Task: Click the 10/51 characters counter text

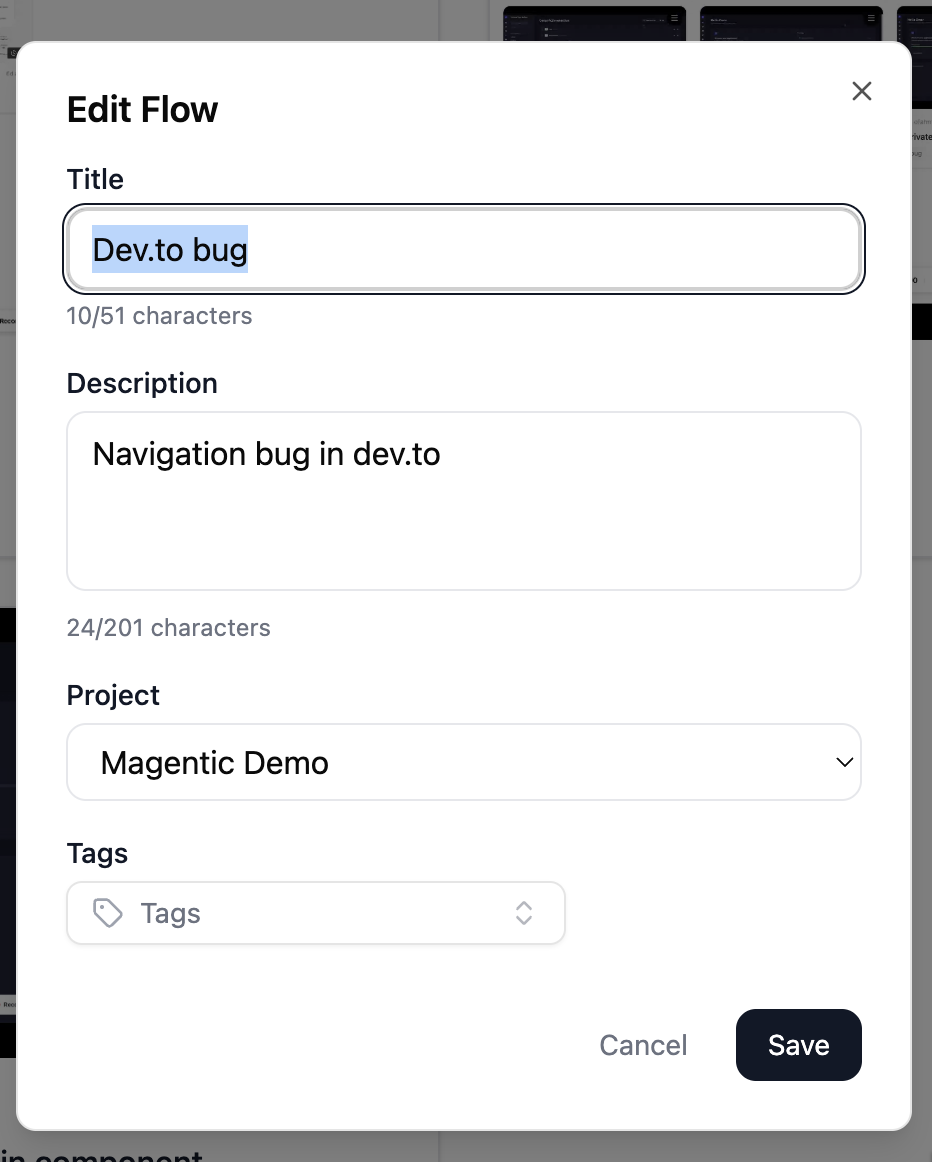Action: (159, 317)
